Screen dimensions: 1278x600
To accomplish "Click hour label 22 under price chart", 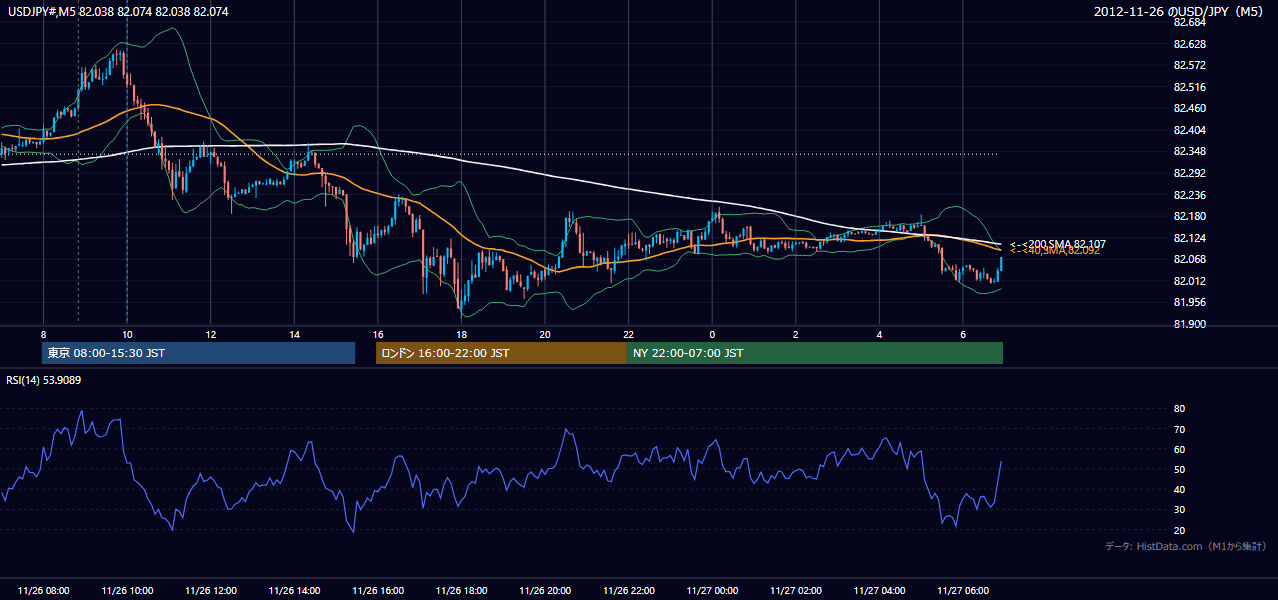I will tap(628, 333).
